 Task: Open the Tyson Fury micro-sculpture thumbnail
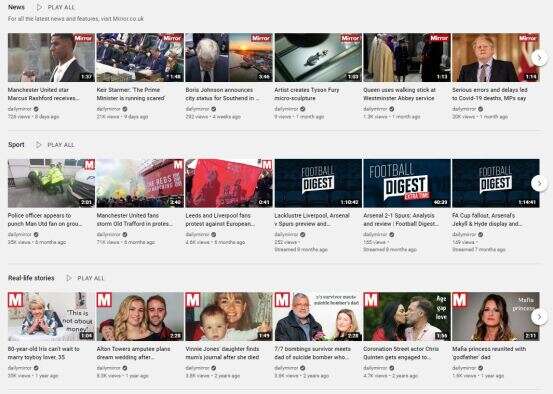pyautogui.click(x=318, y=57)
